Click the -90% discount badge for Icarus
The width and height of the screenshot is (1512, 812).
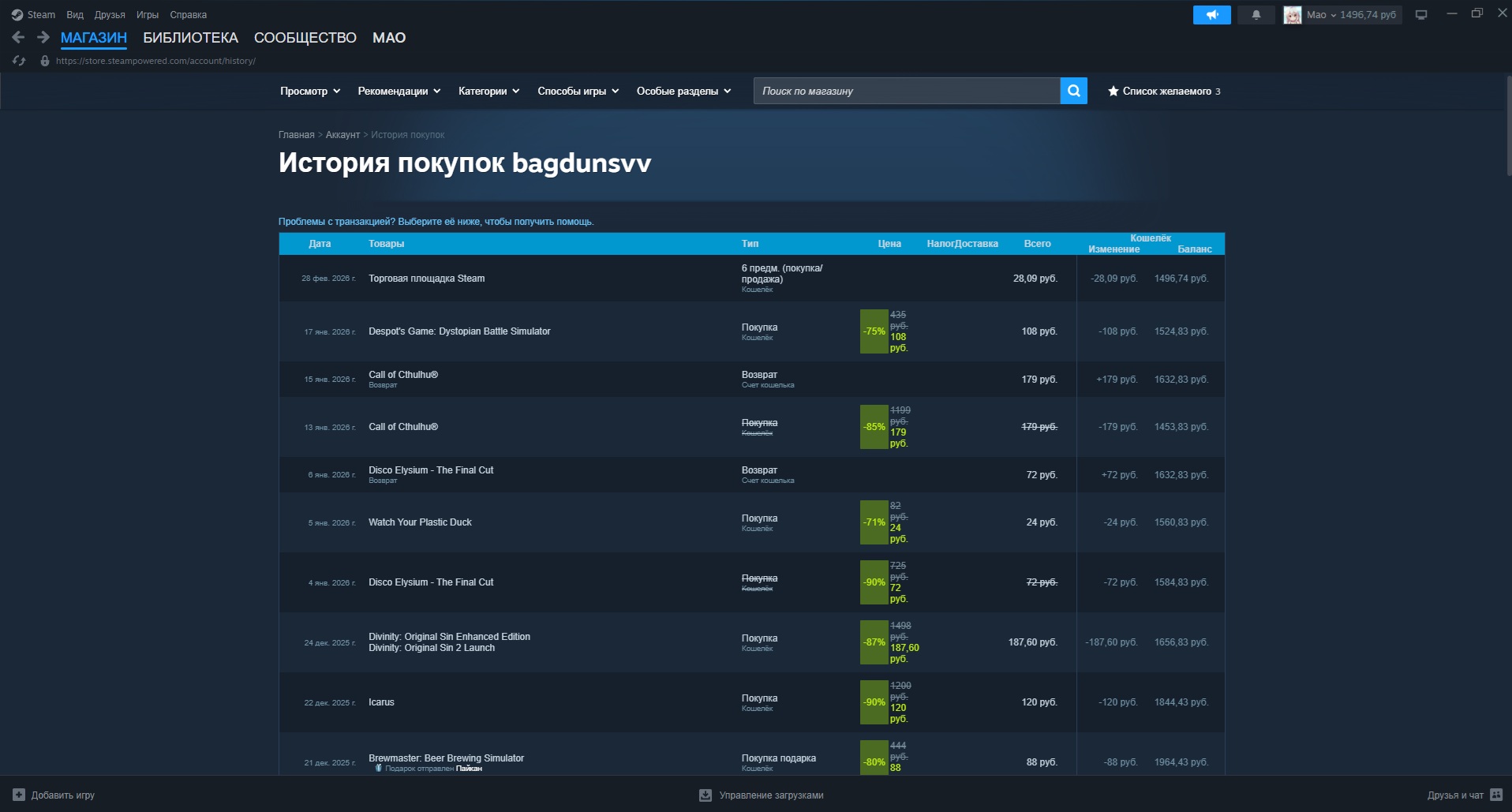pyautogui.click(x=874, y=702)
